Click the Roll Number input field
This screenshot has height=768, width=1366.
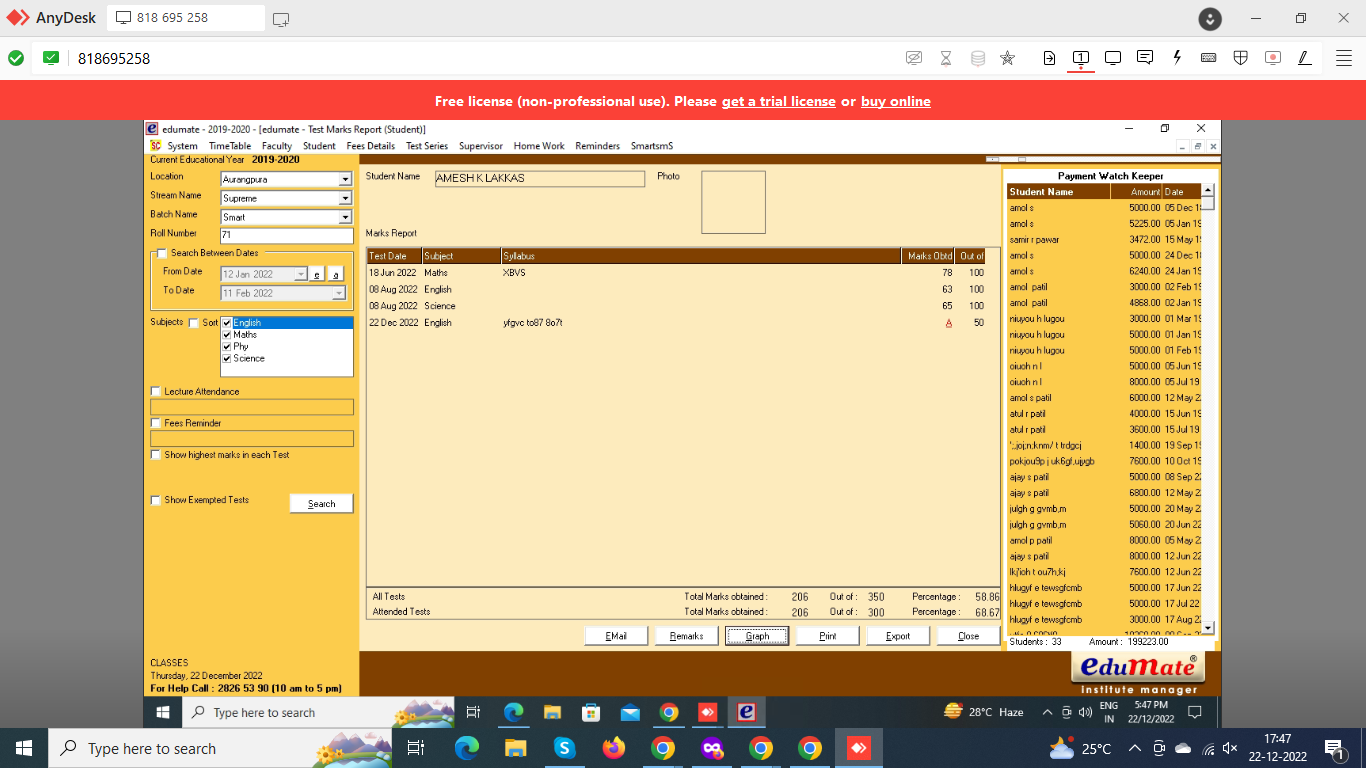(x=286, y=236)
